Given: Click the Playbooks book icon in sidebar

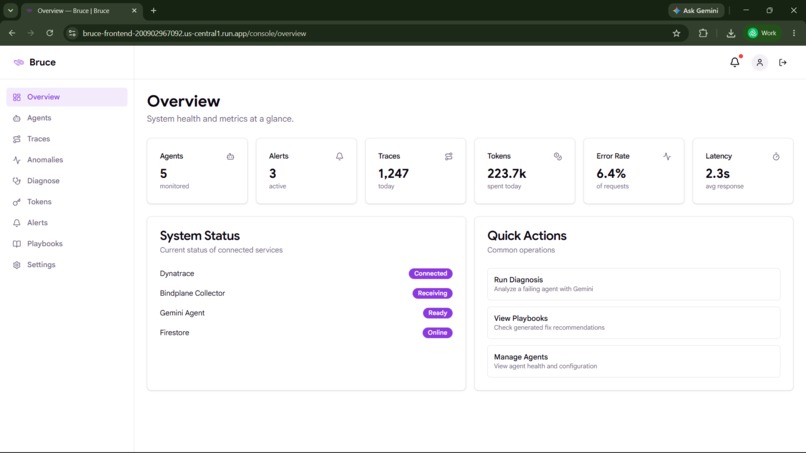Looking at the screenshot, I should (x=17, y=244).
